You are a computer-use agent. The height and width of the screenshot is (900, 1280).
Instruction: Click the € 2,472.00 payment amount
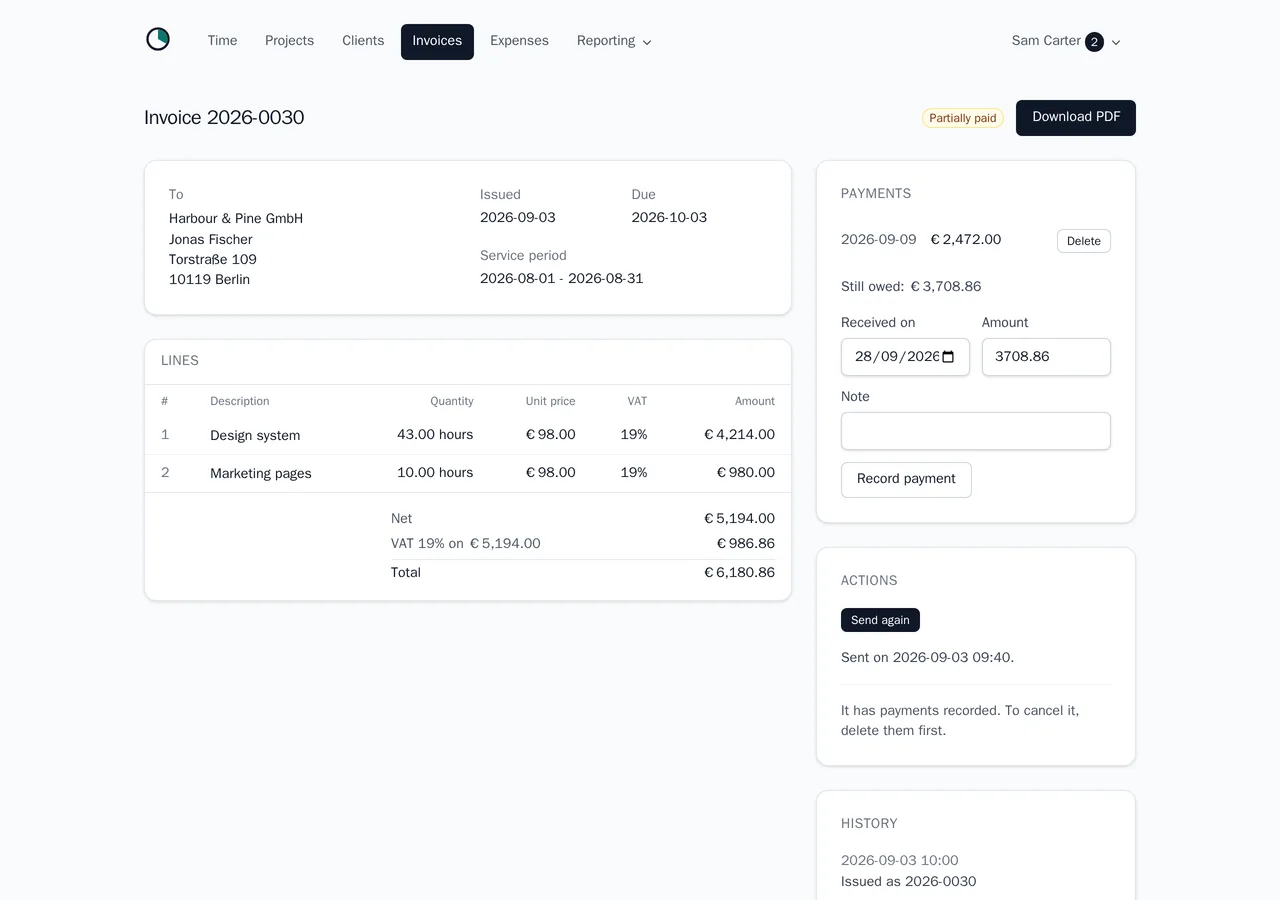click(966, 240)
